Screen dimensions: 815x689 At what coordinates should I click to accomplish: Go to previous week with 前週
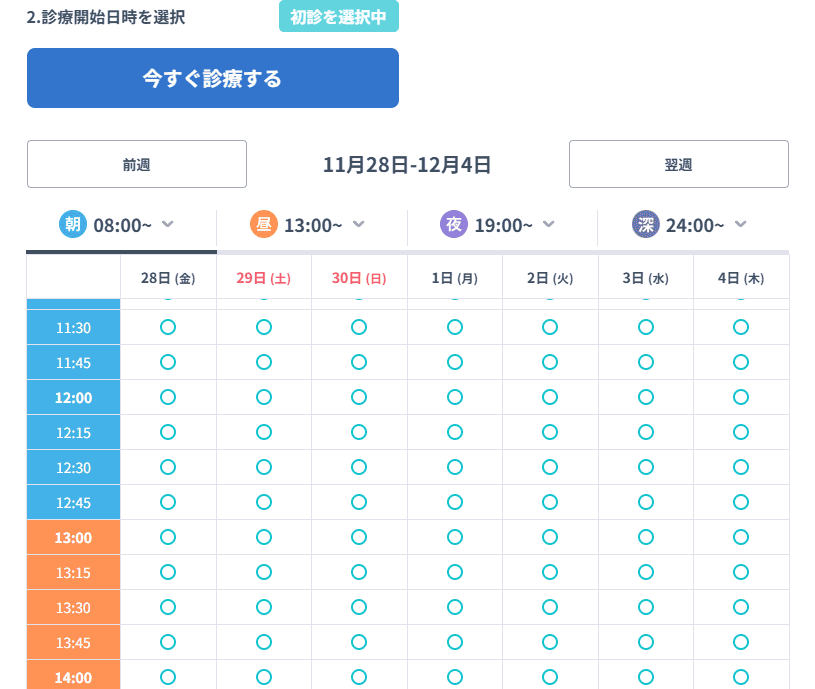pyautogui.click(x=137, y=165)
